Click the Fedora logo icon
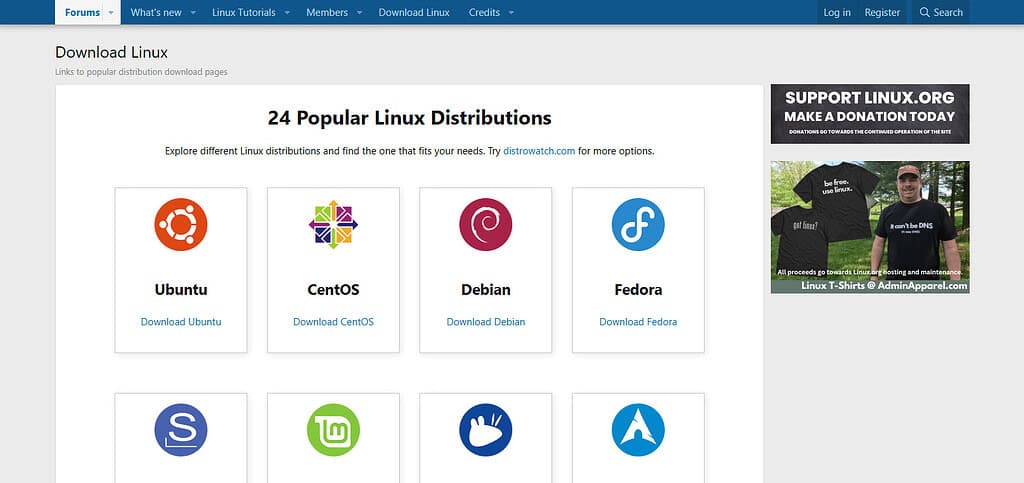The height and width of the screenshot is (483, 1024). click(638, 225)
